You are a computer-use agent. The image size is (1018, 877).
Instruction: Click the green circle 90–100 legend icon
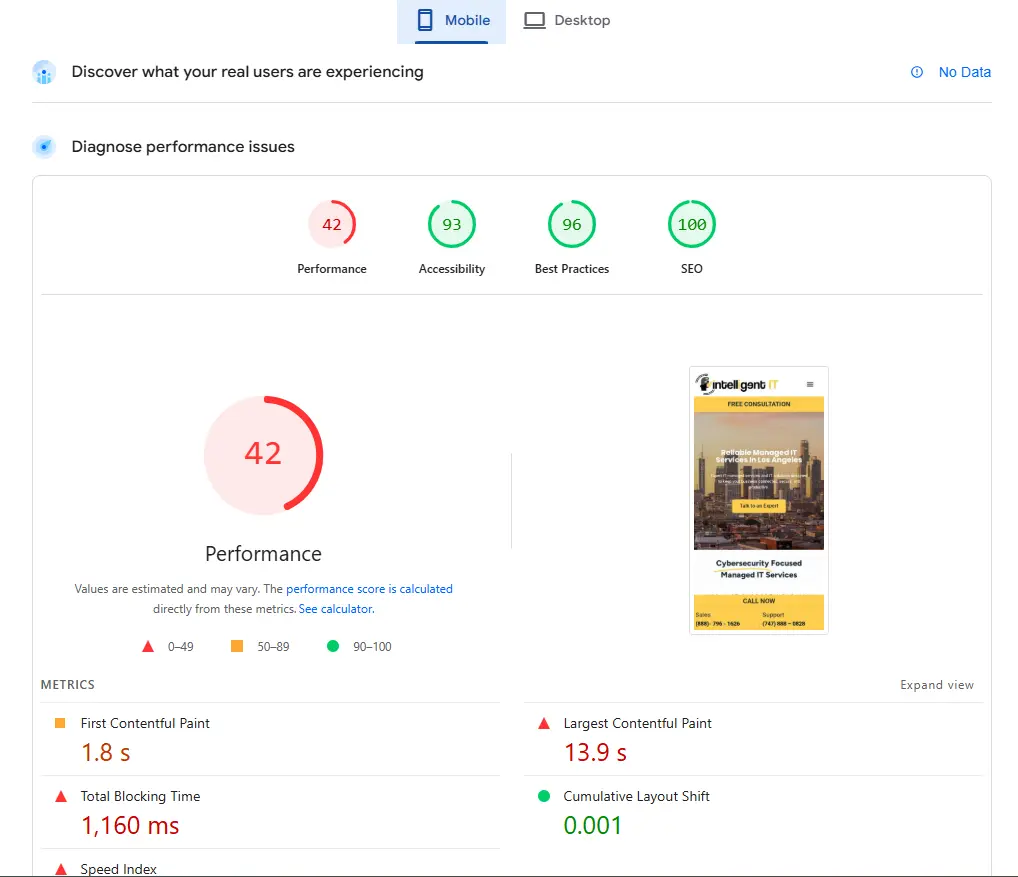click(x=333, y=646)
